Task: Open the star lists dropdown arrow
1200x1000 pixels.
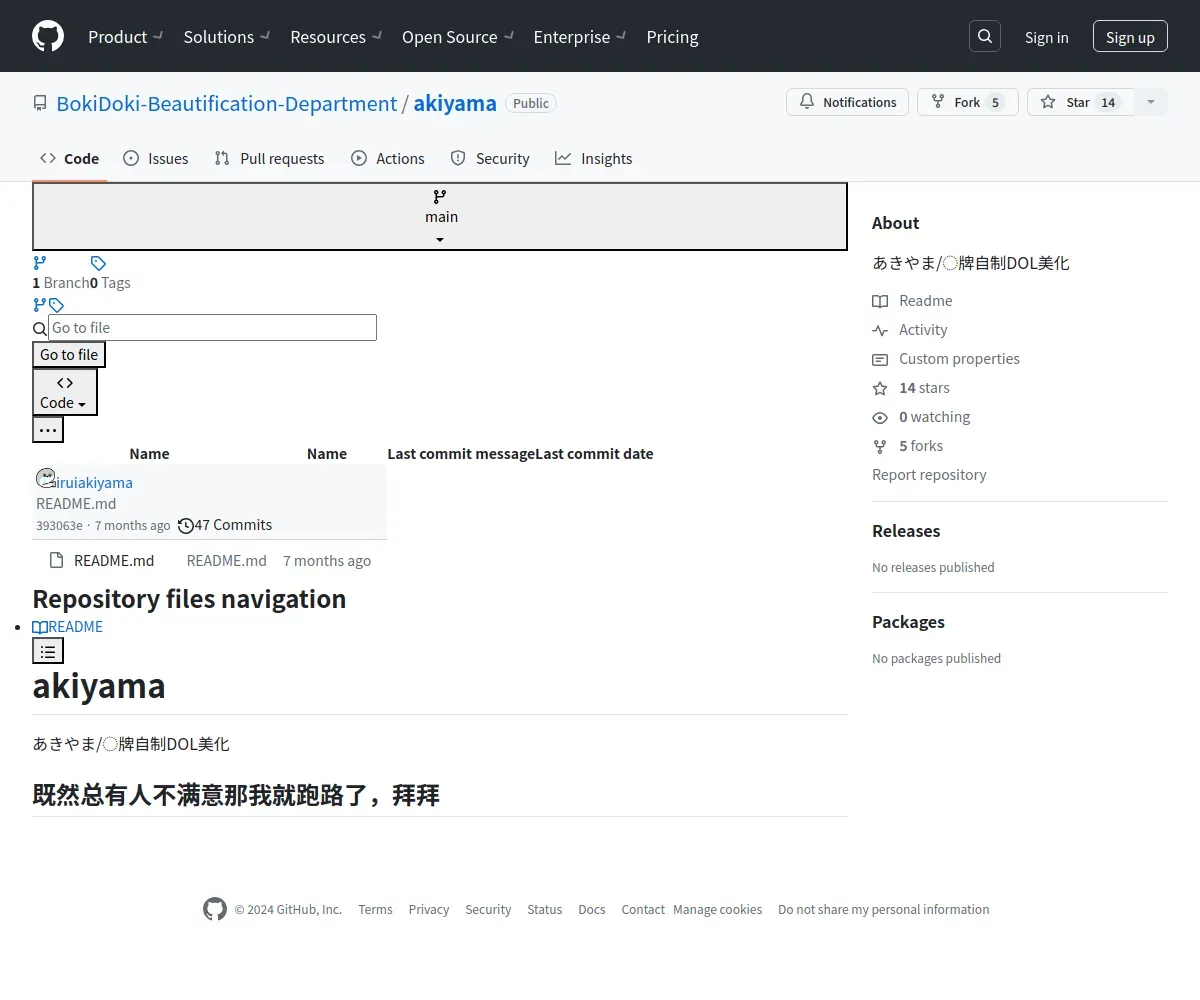Action: click(x=1151, y=102)
